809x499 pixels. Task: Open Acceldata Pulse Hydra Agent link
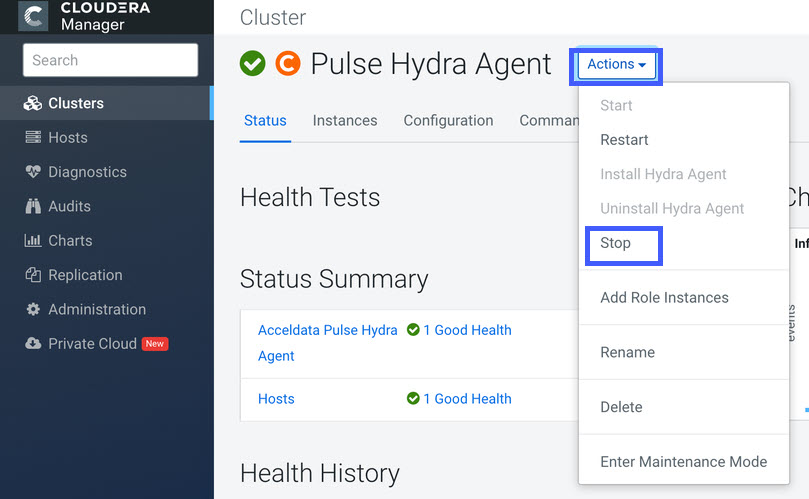pos(328,343)
